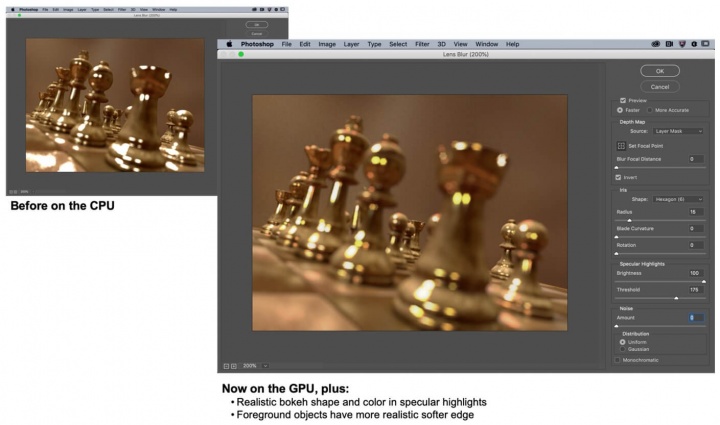Open the Layer menu
Viewport: 720px width, 425px height.
(x=351, y=44)
